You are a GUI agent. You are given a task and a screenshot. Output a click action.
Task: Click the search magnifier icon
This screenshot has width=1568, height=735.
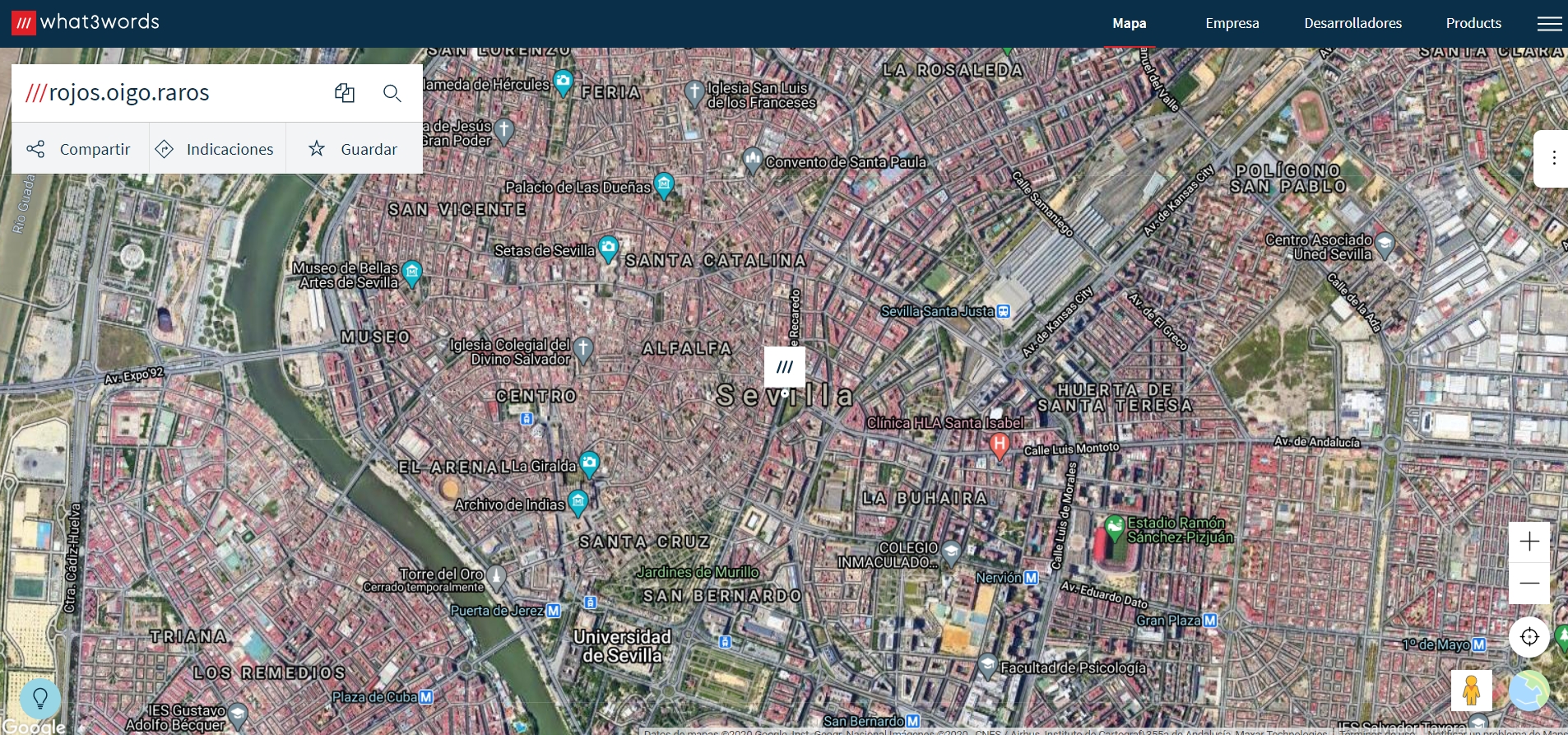tap(392, 93)
